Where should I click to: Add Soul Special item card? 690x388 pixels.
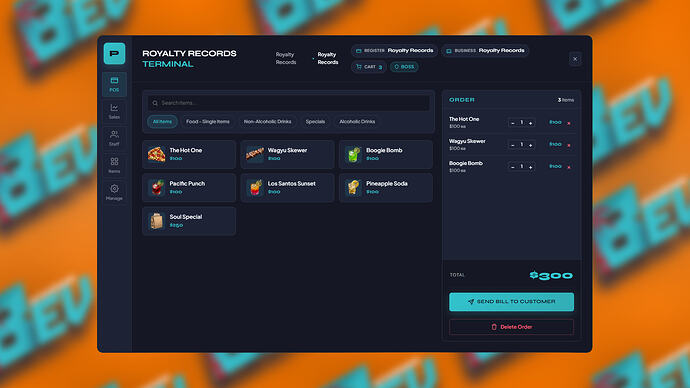pos(189,221)
